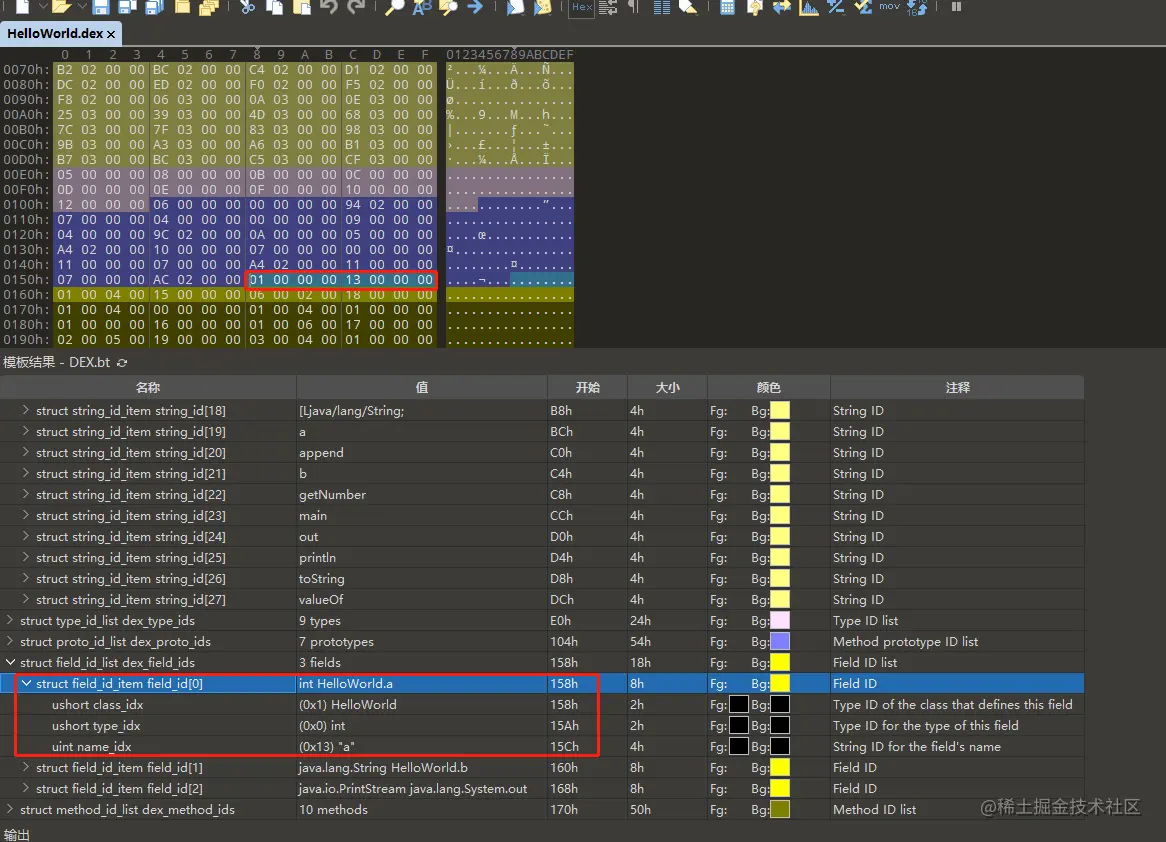Click the Save floppy disk icon

(101, 7)
